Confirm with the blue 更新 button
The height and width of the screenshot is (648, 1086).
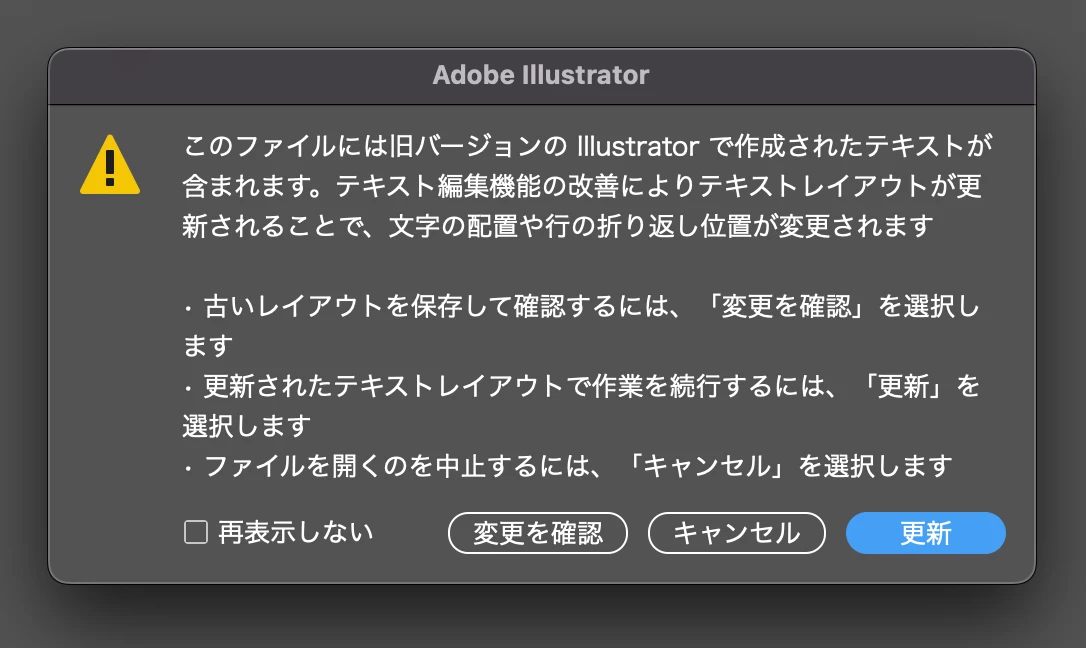(x=926, y=533)
